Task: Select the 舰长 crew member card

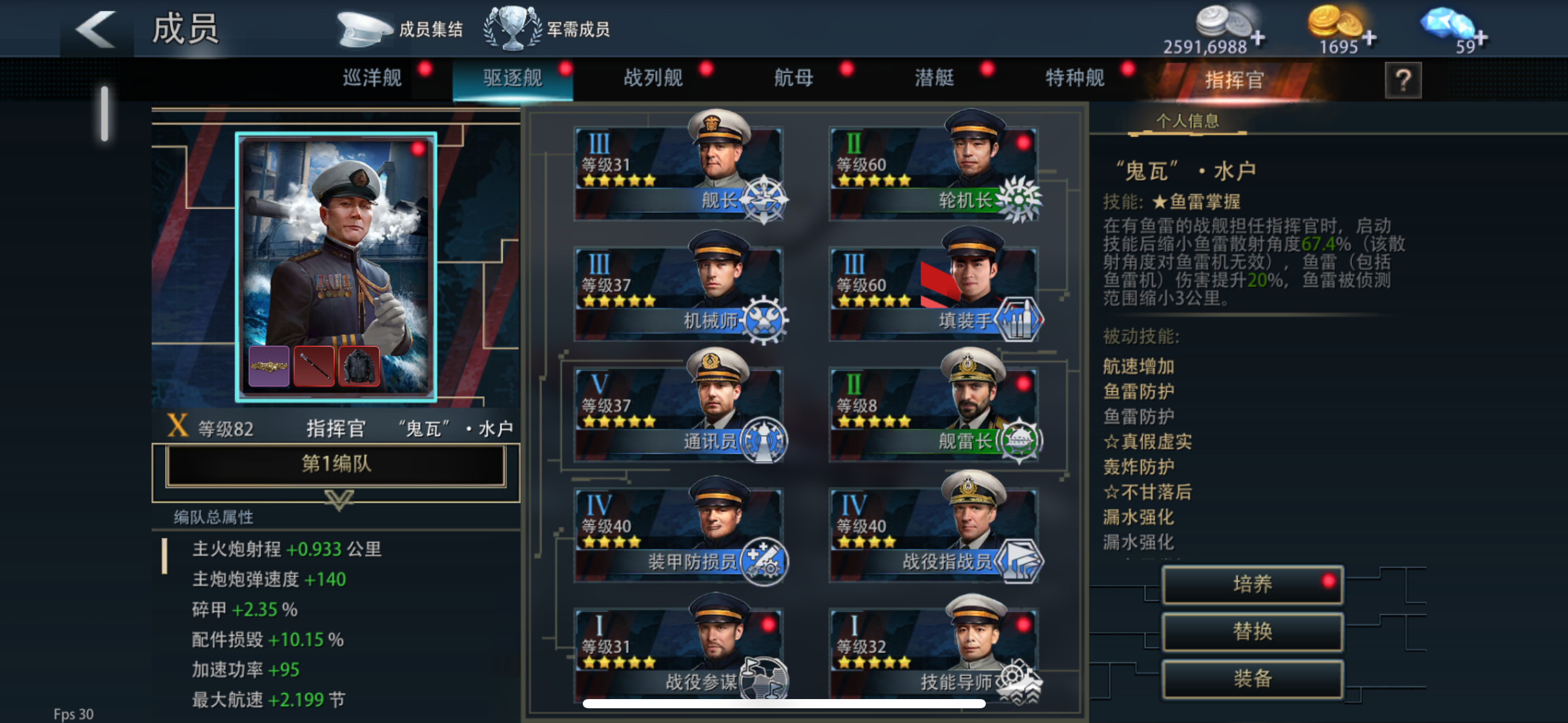Action: point(678,169)
